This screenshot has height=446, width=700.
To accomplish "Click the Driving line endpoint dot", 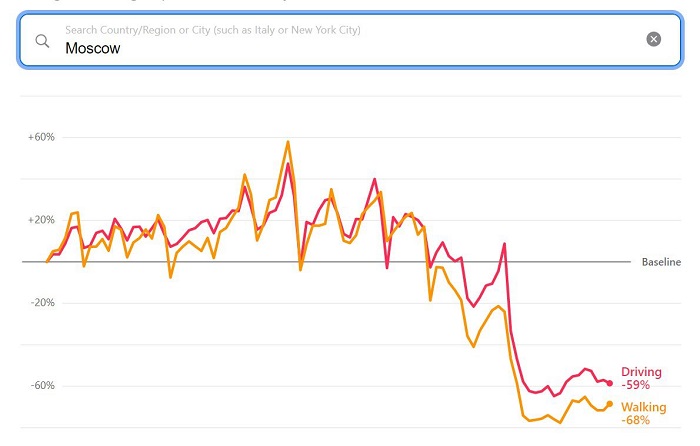I will [x=610, y=383].
